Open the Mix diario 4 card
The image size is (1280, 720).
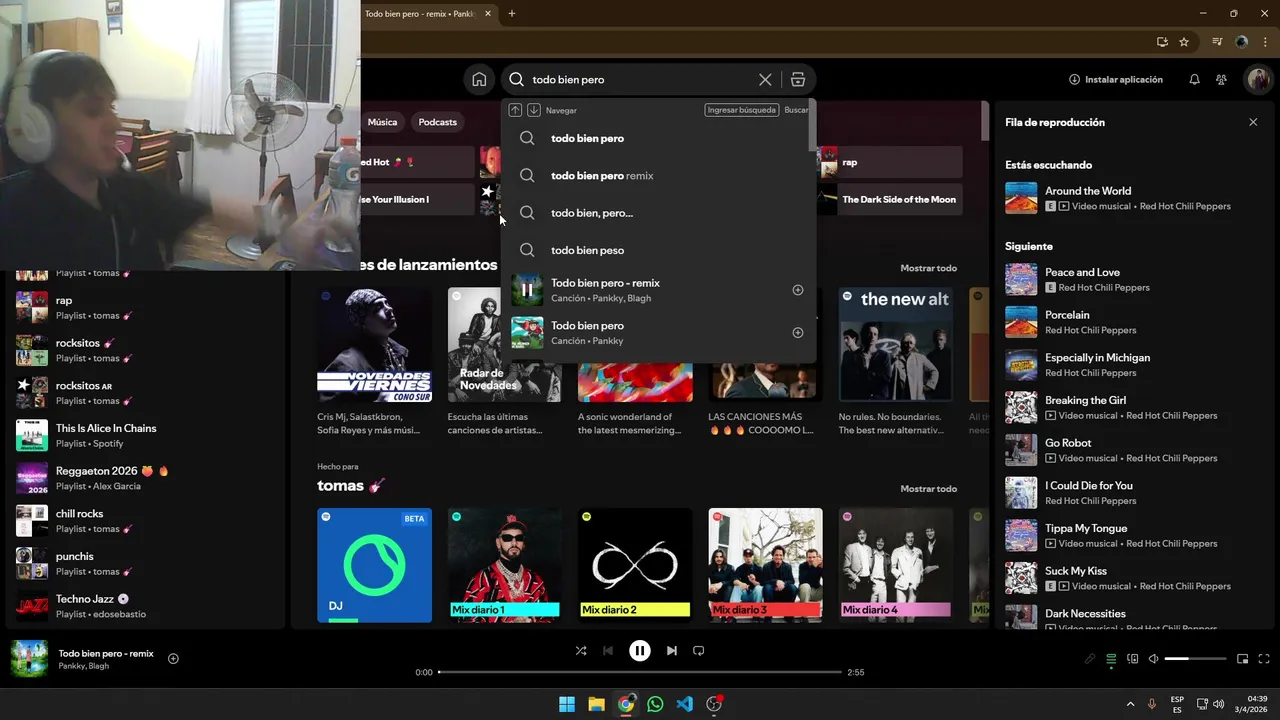[896, 565]
